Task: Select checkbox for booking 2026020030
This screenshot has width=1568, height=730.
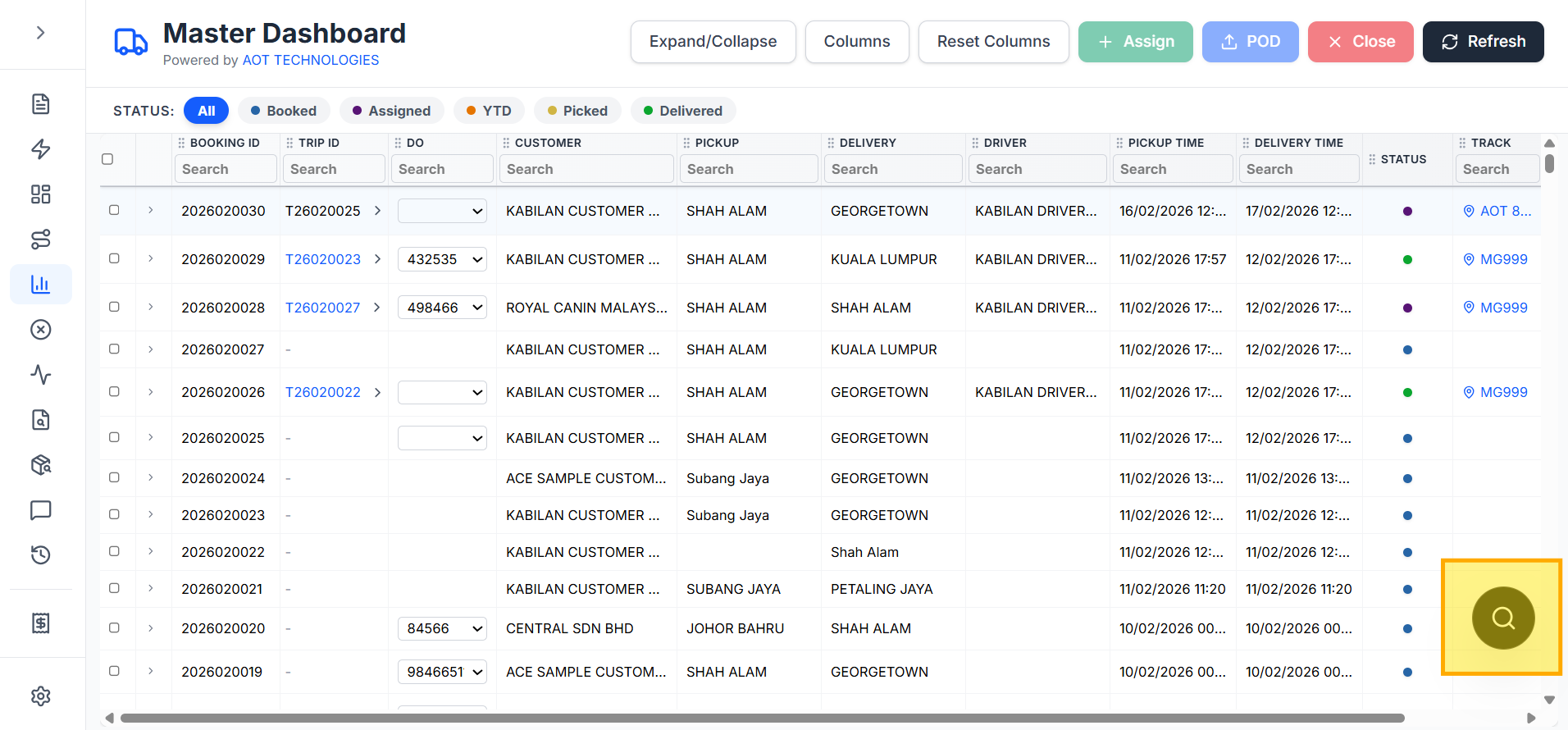Action: [x=114, y=210]
